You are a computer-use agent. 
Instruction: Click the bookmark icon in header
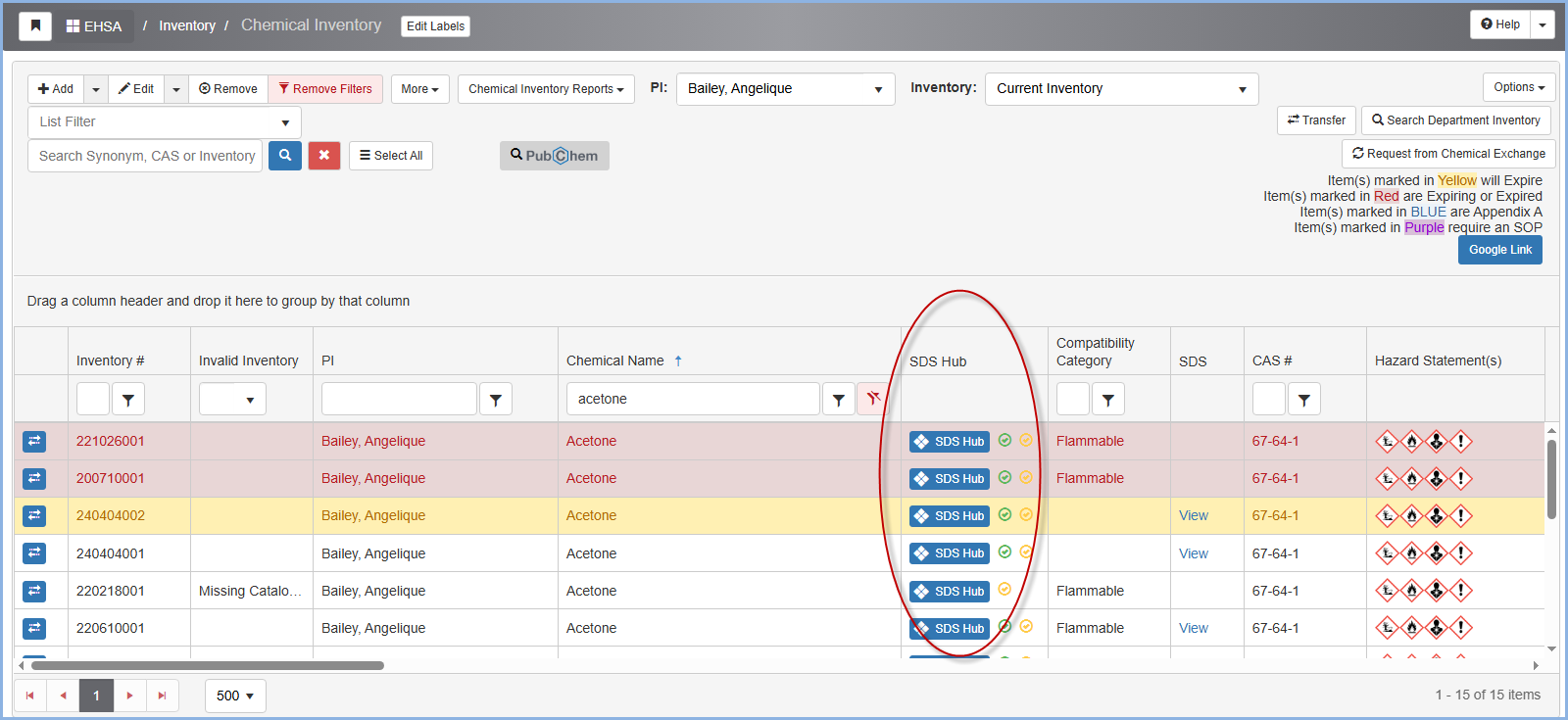coord(35,25)
